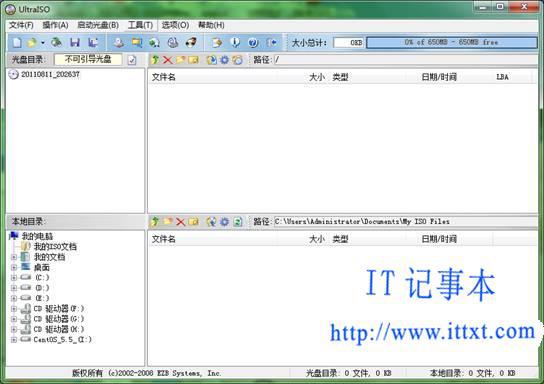The height and width of the screenshot is (384, 544).
Task: Click the round icon after gear in 光盘目录 toolbar
Action: point(237,60)
